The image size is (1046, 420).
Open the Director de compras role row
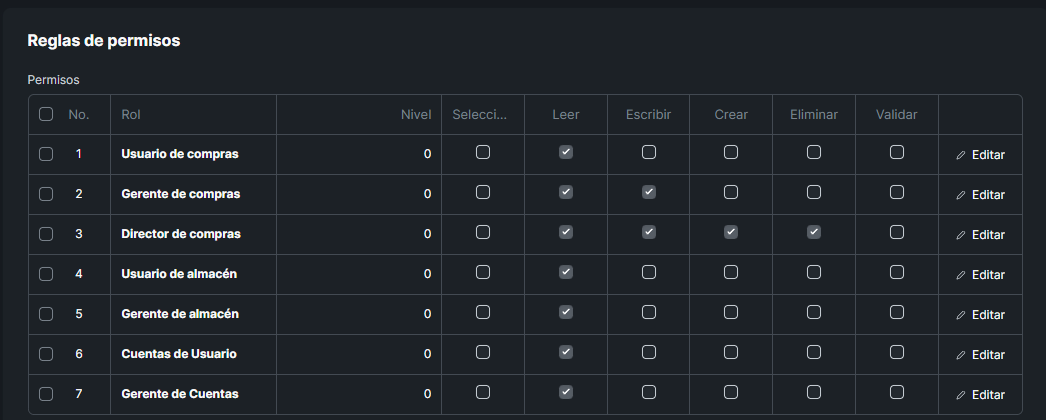[x=181, y=234]
